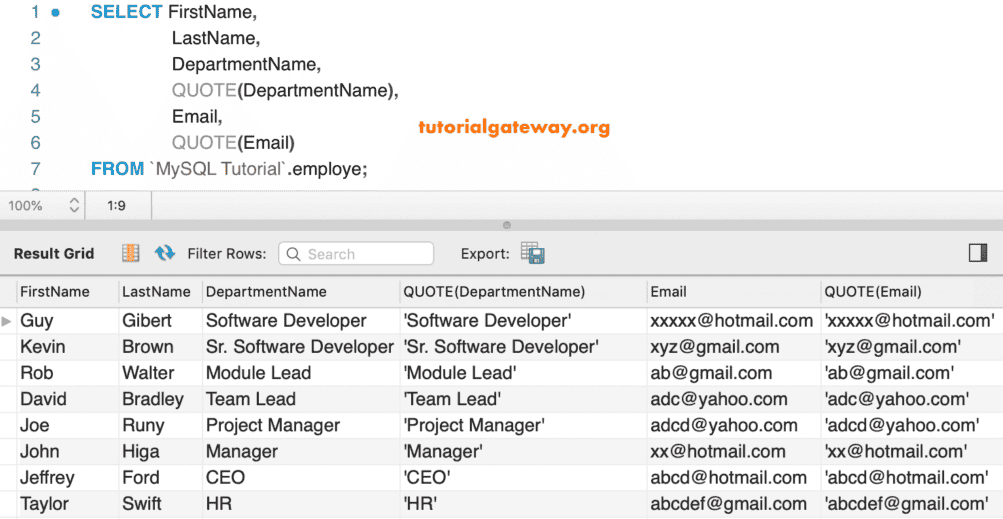Viewport: 1003px width, 519px height.
Task: Sort by the LastName column header
Action: [156, 292]
